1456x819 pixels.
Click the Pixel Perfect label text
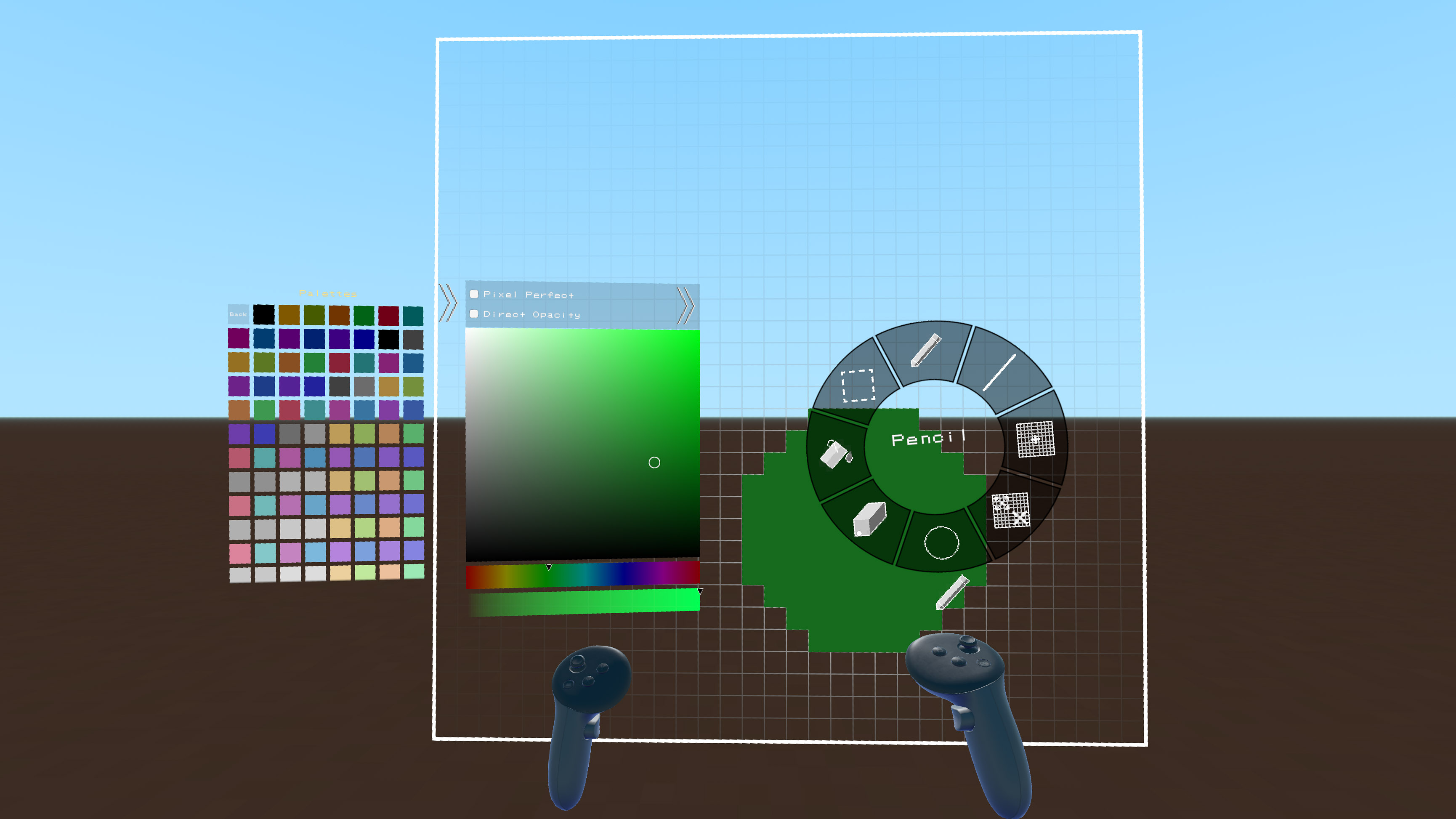[x=528, y=295]
